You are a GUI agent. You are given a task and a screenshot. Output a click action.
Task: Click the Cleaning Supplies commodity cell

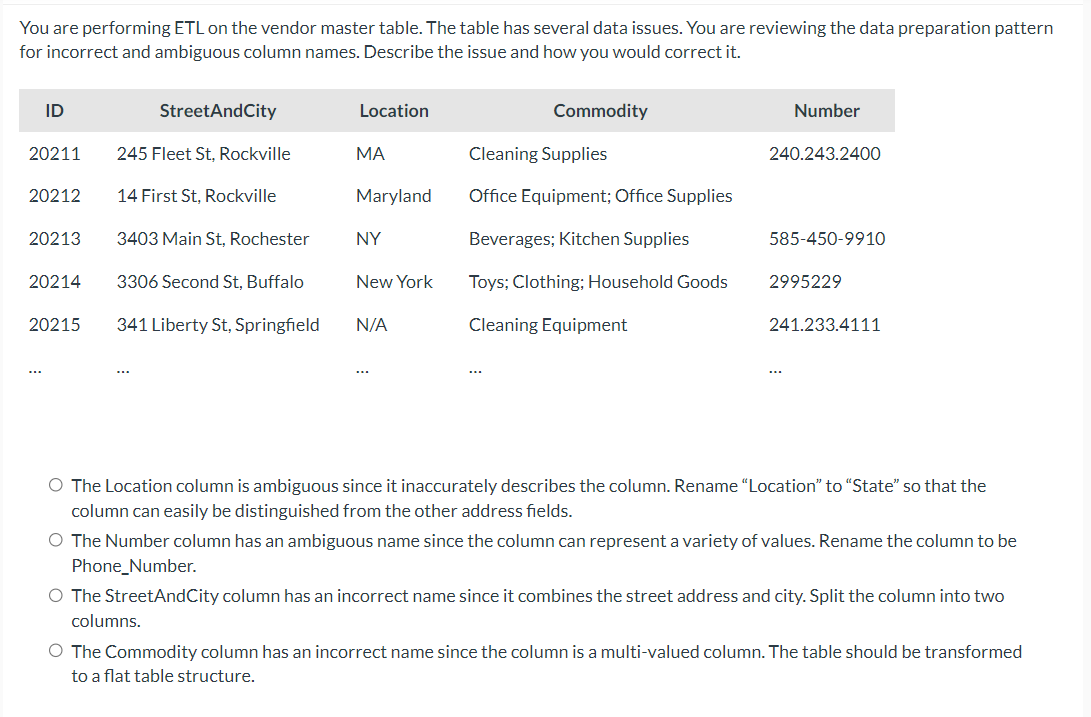point(538,153)
